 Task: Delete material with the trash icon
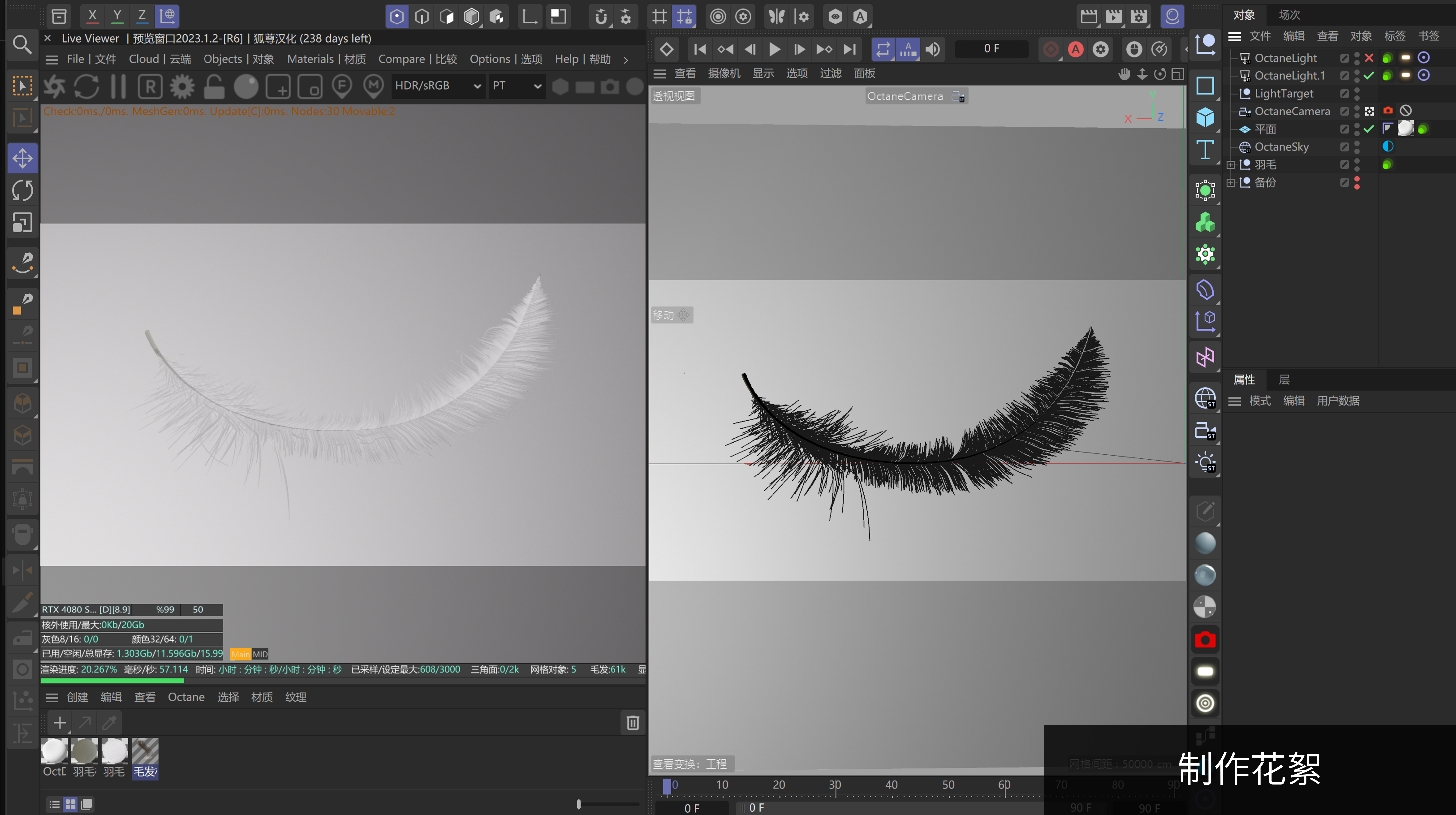pos(632,722)
